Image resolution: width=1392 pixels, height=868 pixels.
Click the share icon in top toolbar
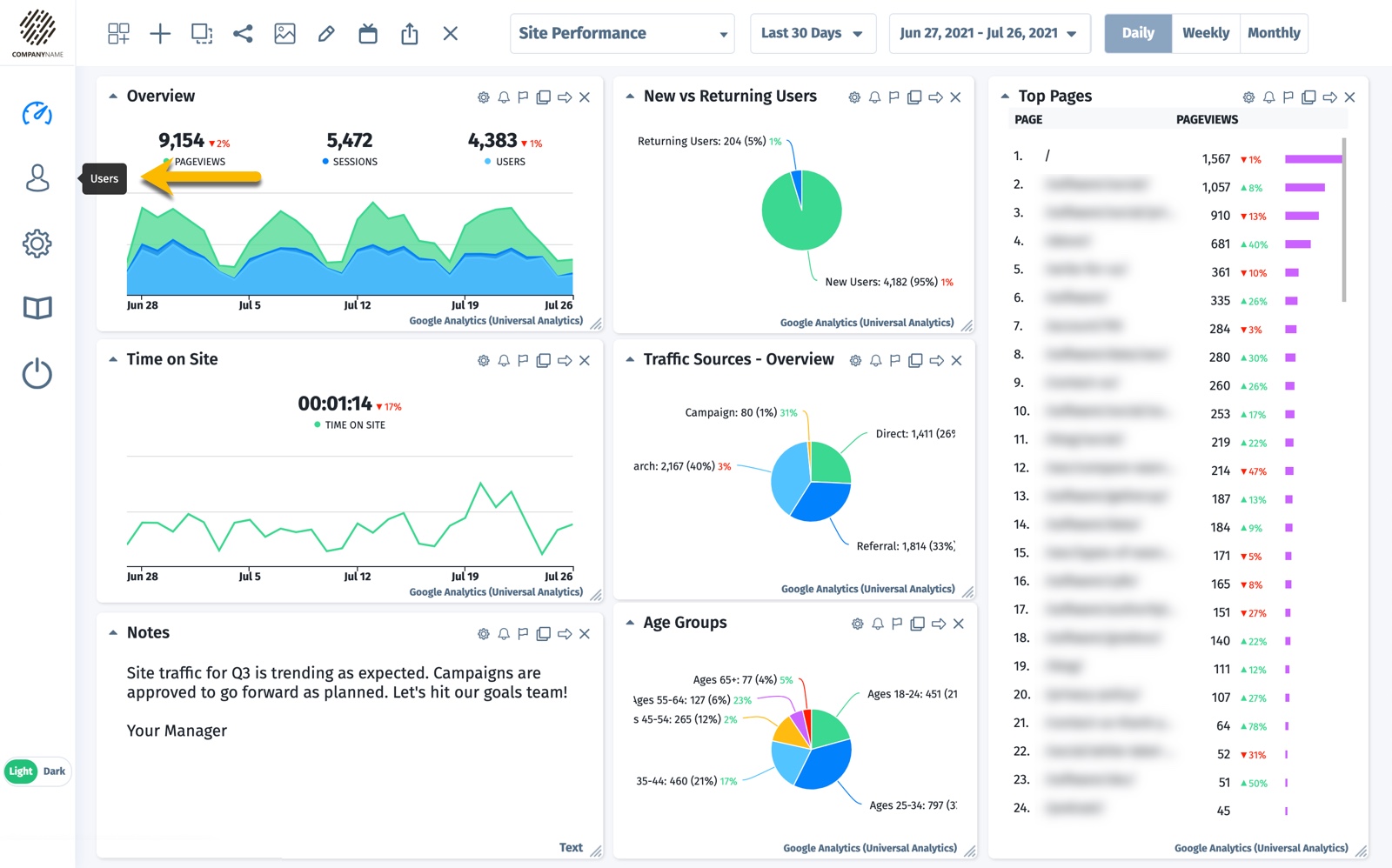pos(243,34)
